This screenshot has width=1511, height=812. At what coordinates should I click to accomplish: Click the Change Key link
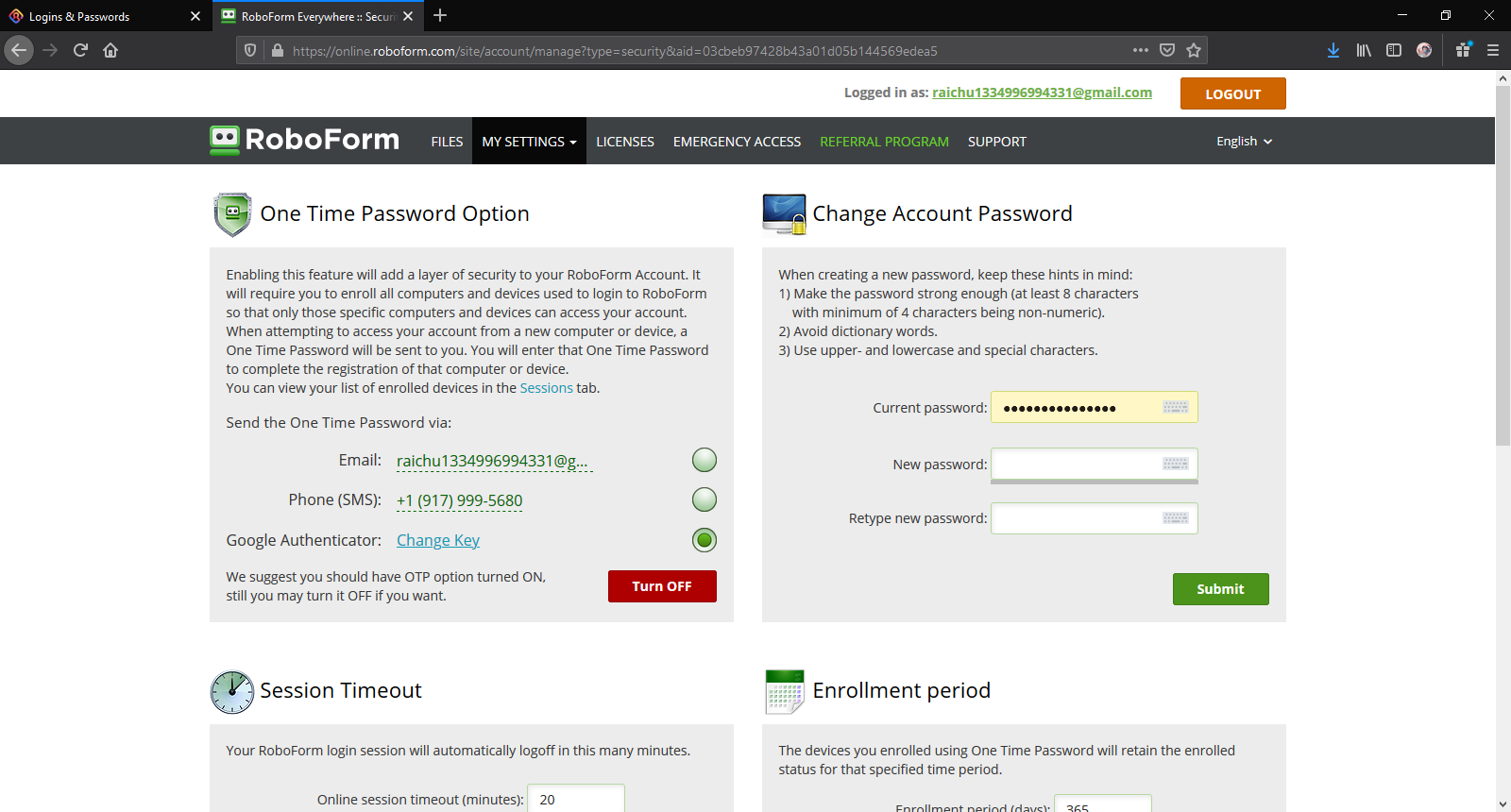point(438,540)
